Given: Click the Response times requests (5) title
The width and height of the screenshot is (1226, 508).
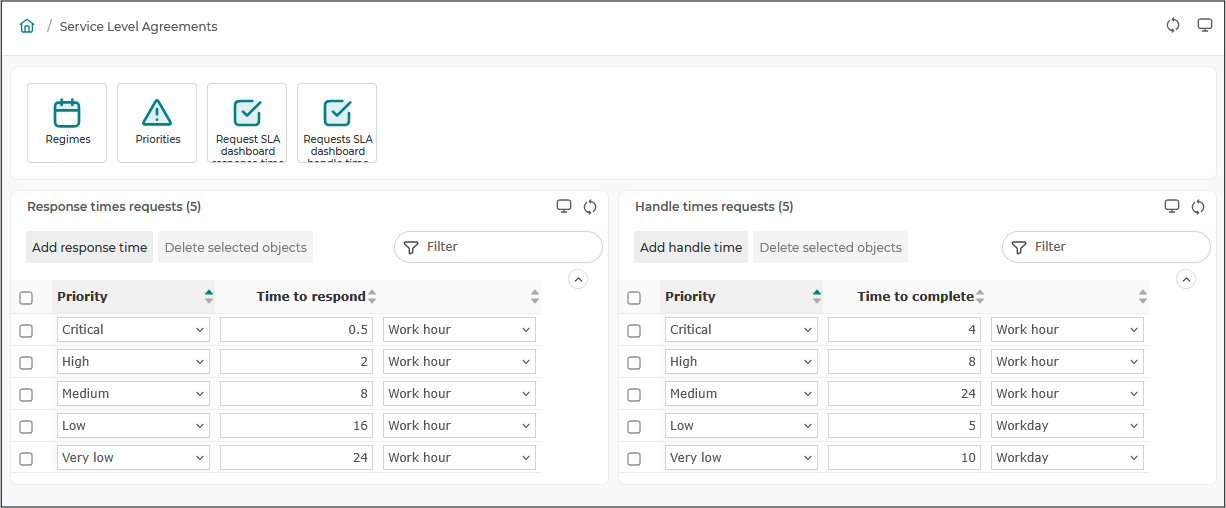Looking at the screenshot, I should 114,207.
